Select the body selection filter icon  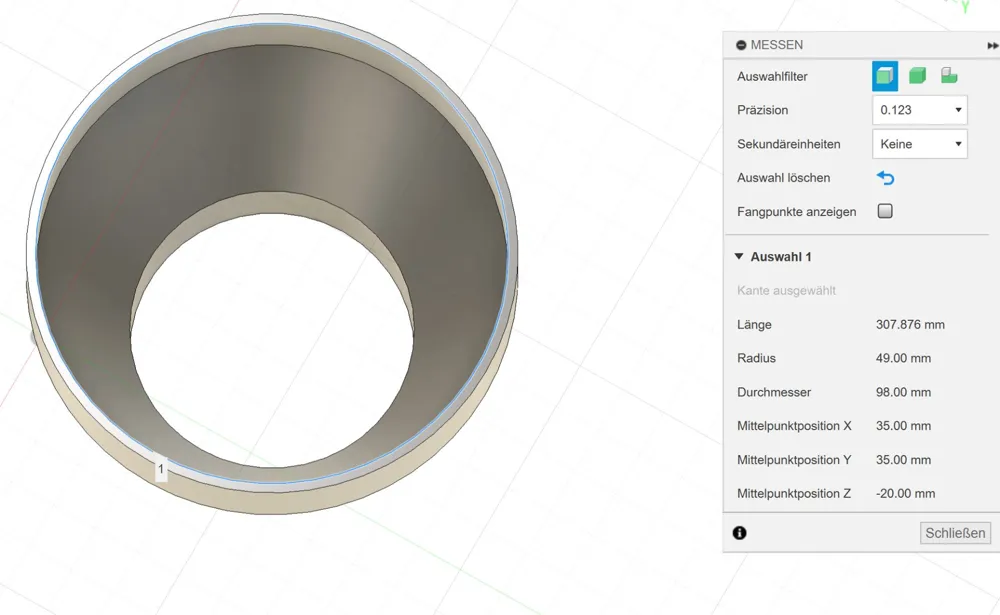(x=917, y=76)
